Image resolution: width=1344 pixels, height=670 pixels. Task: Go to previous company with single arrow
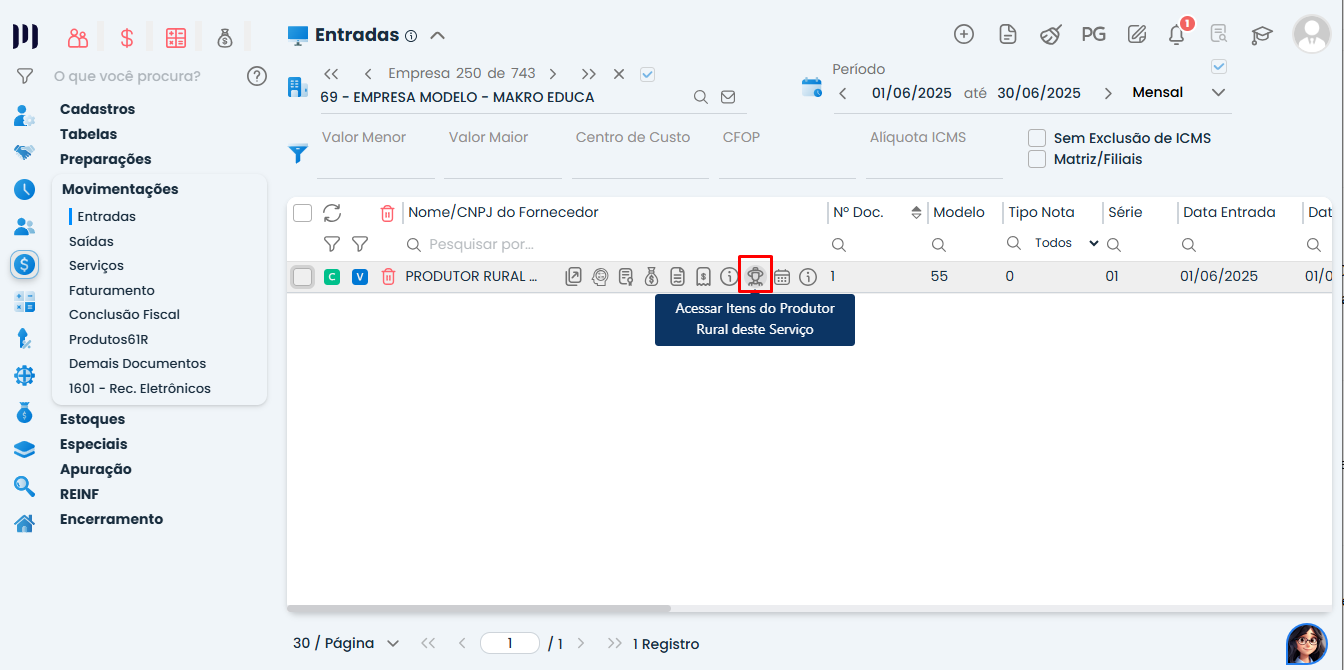pyautogui.click(x=368, y=74)
